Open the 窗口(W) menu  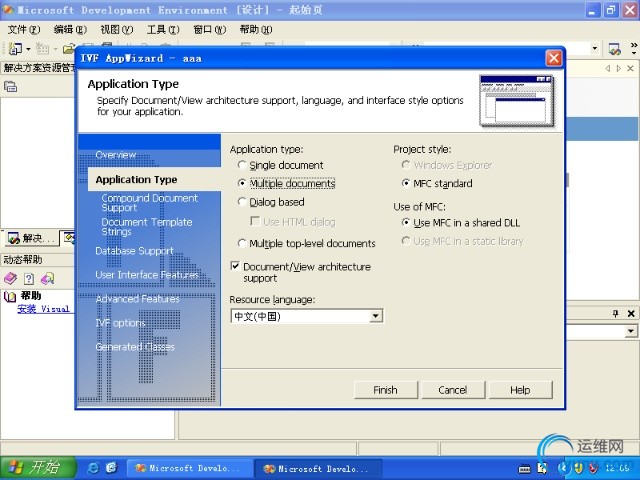(209, 29)
